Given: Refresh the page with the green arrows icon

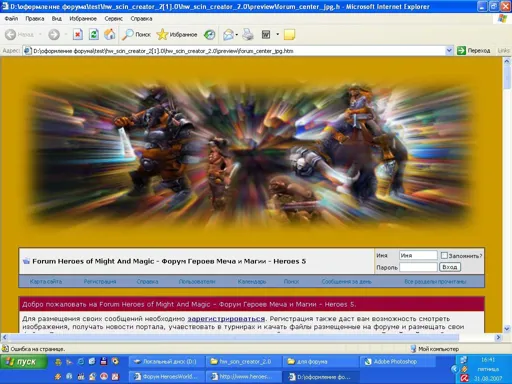Looking at the screenshot, I should pyautogui.click(x=94, y=34).
